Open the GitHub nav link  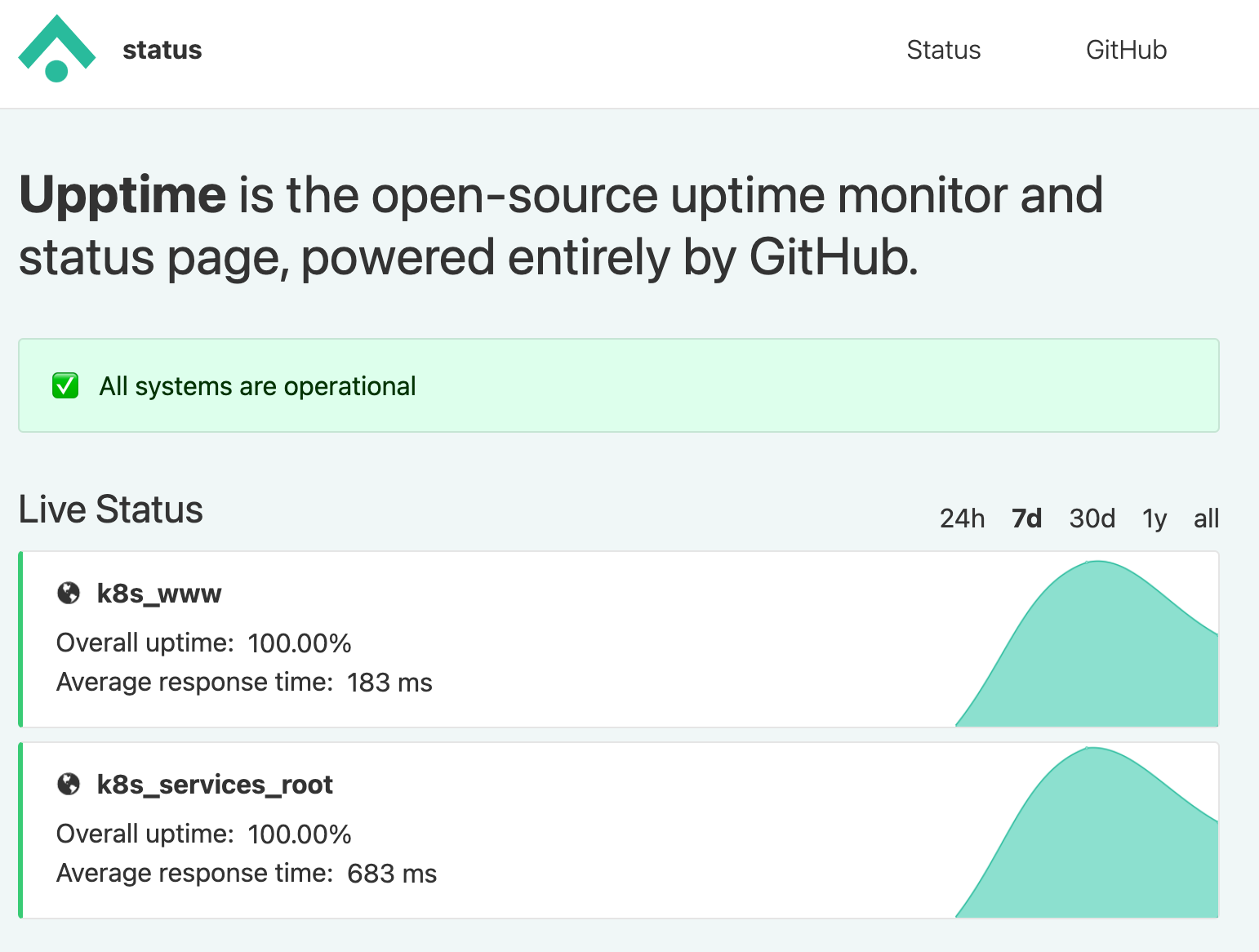1126,50
